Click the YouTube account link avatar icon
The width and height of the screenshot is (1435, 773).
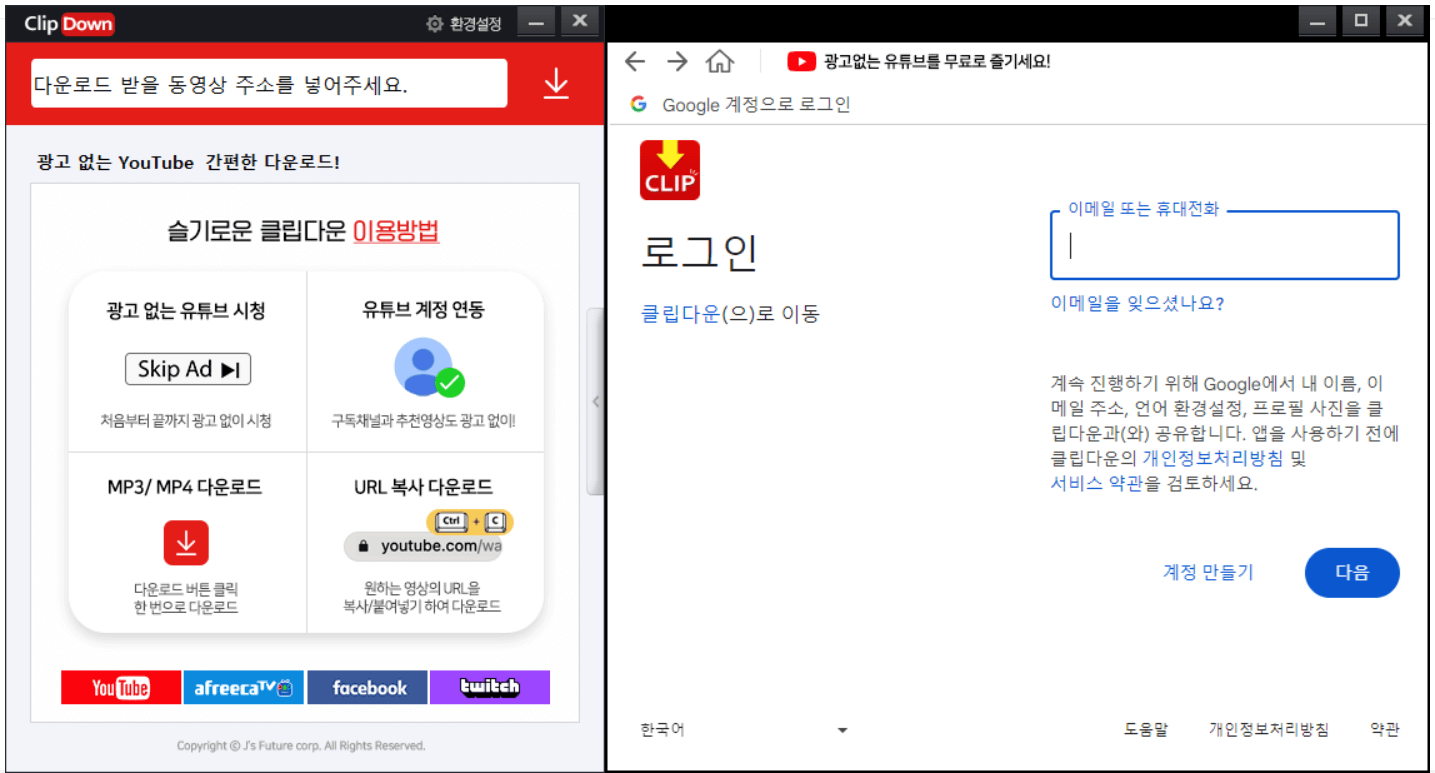[428, 367]
